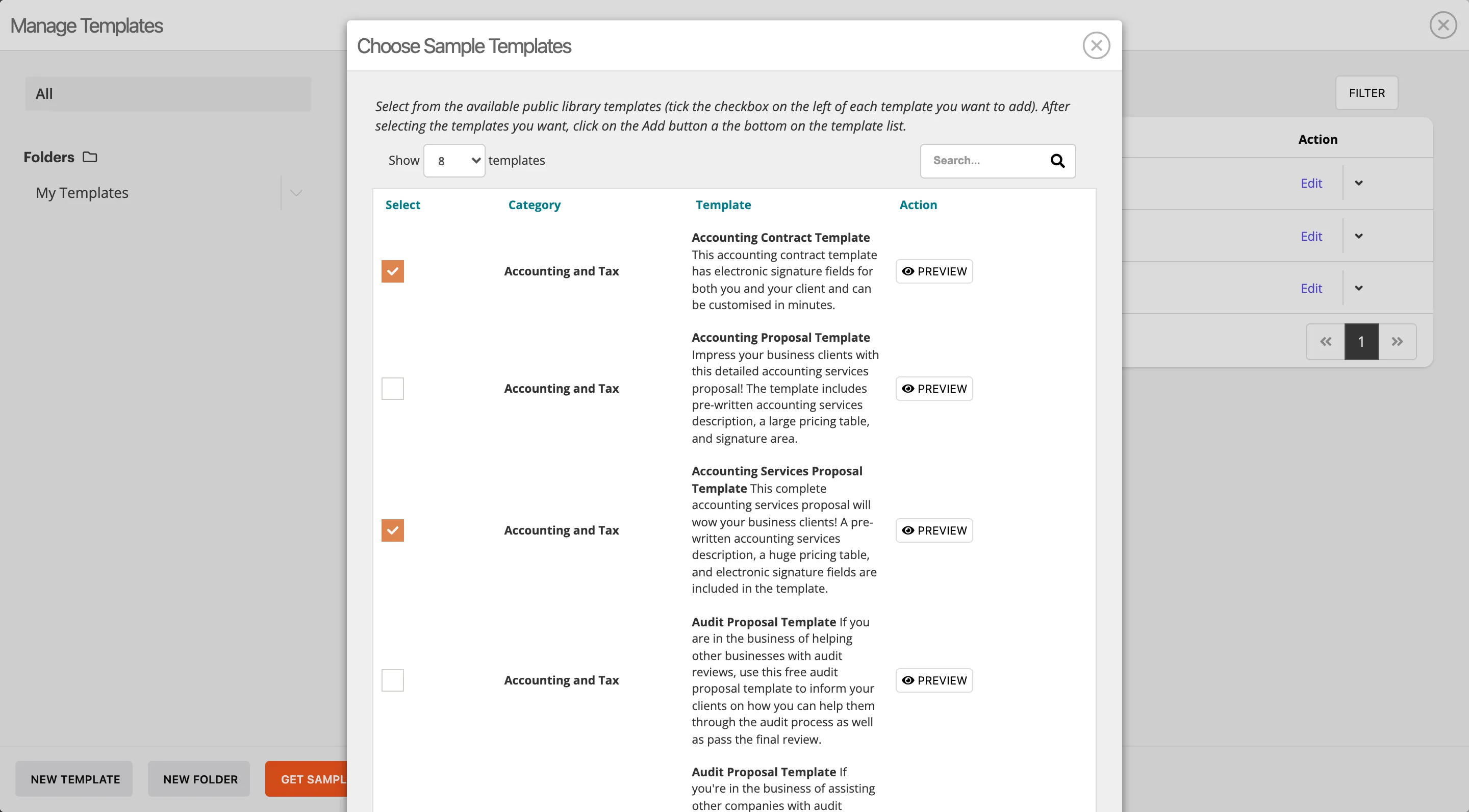The width and height of the screenshot is (1469, 812).
Task: Click the page 1 pagination button
Action: 1361,341
